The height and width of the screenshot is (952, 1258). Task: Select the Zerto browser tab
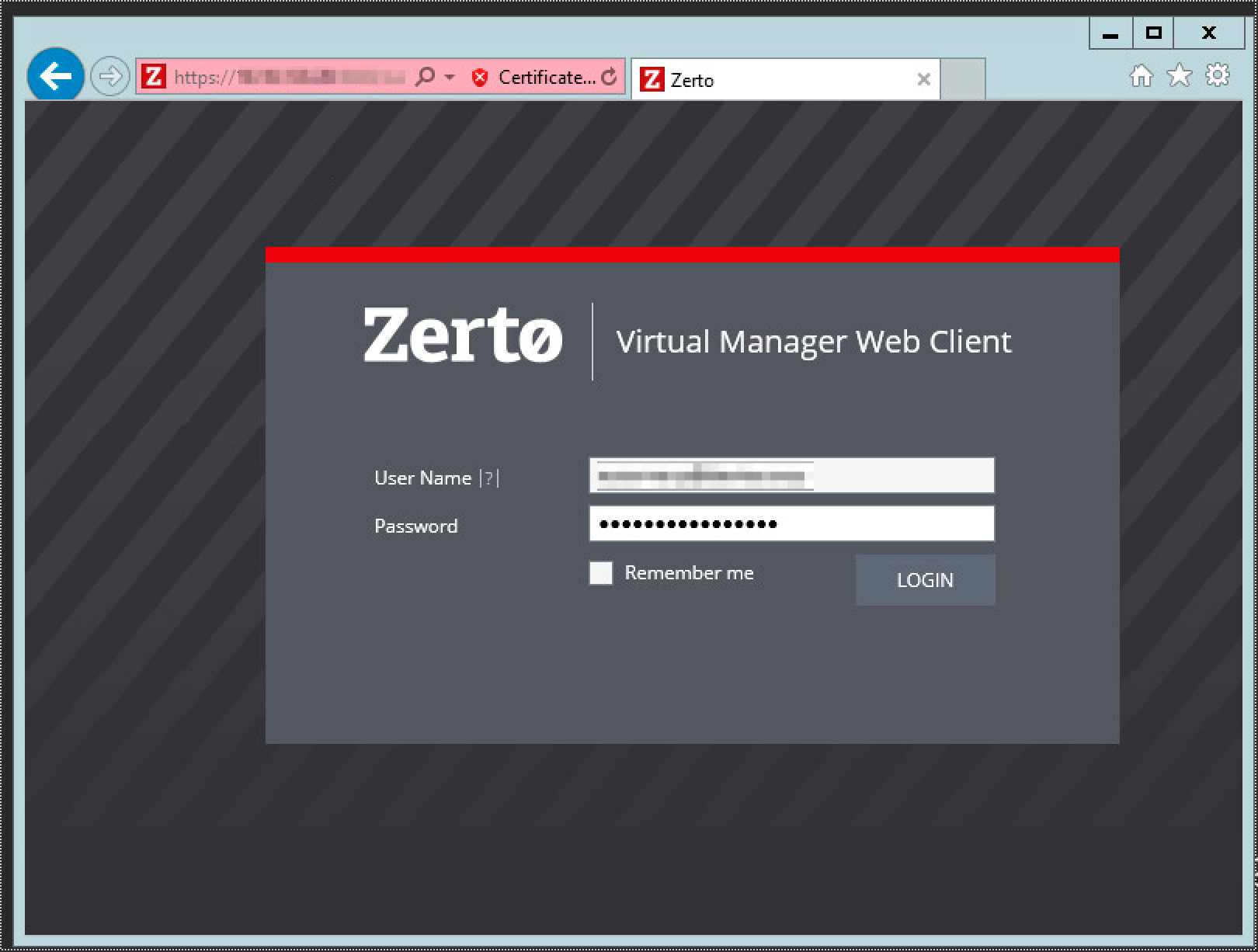tap(777, 79)
